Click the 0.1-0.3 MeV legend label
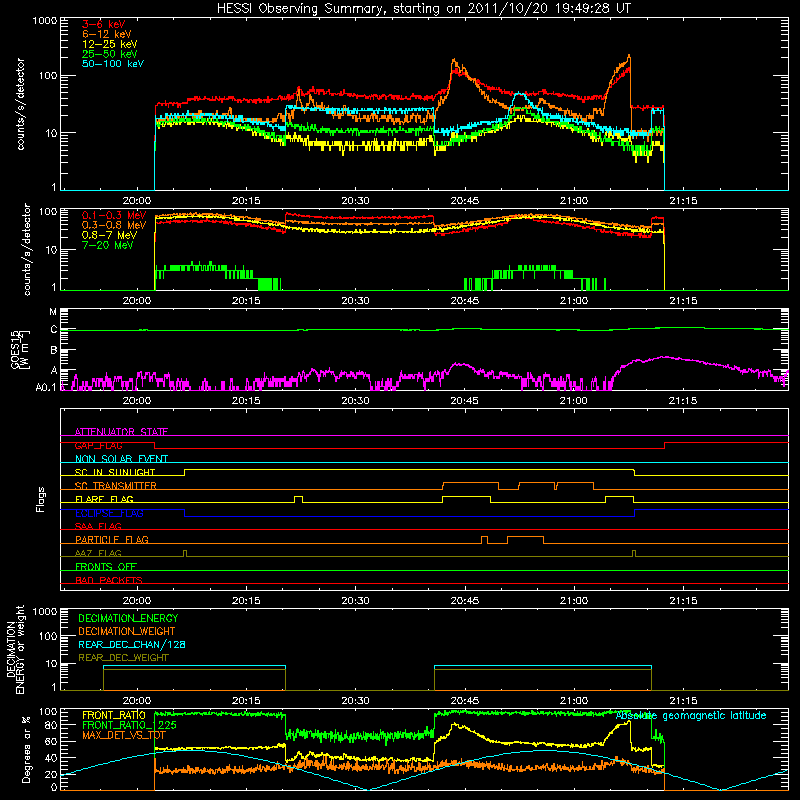The height and width of the screenshot is (800, 800). (114, 215)
